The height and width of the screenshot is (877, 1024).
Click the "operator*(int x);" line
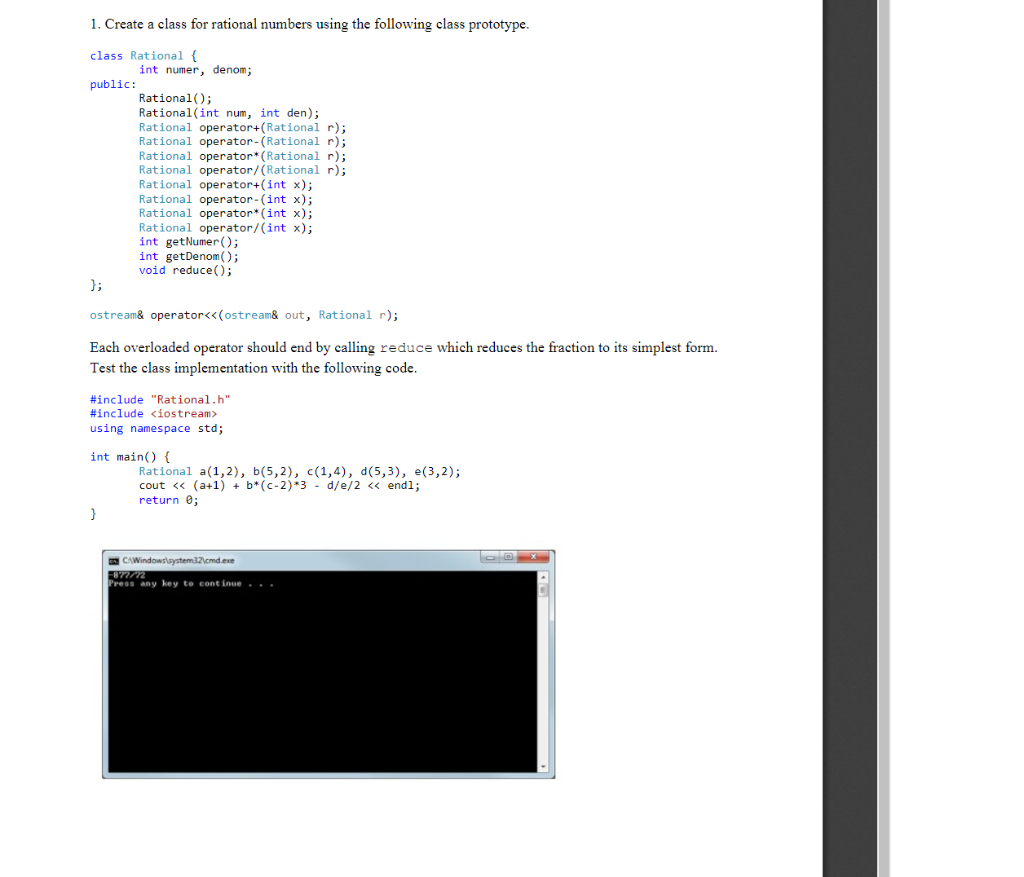225,214
